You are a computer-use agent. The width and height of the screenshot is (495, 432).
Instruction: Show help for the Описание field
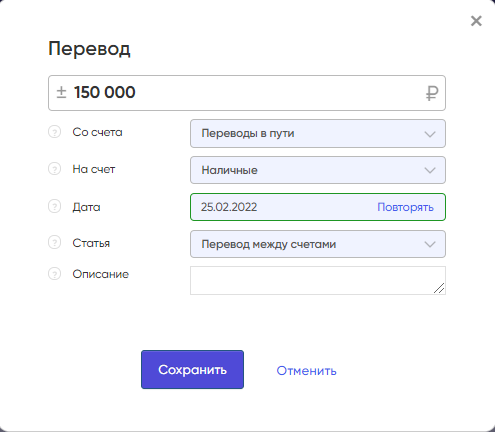coord(54,274)
